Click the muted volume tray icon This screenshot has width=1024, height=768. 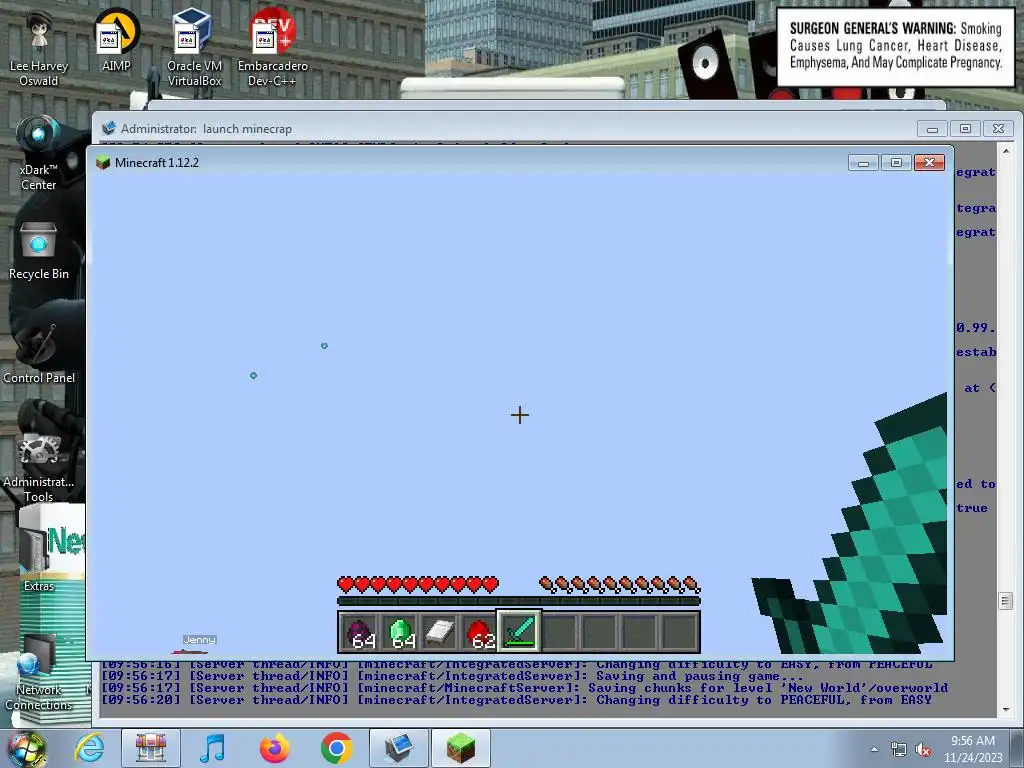tap(923, 750)
